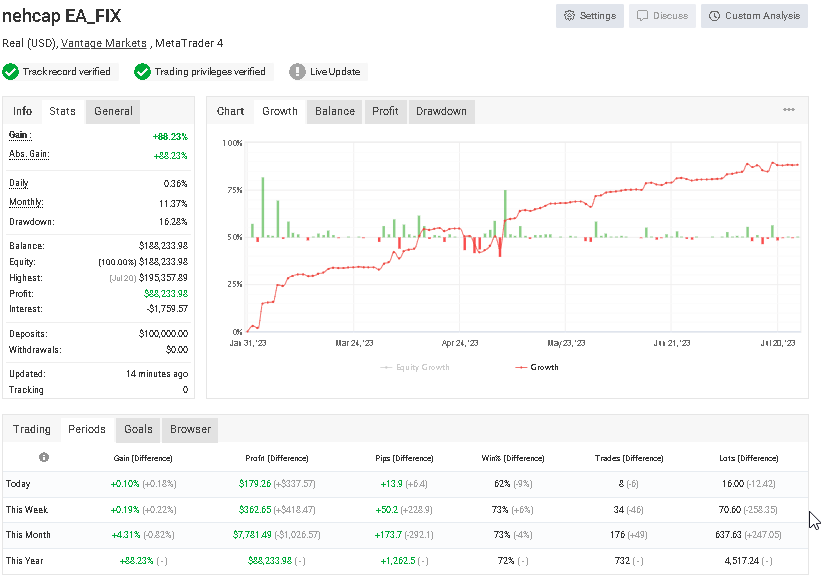Click the Settings gear button
Viewport: 824px width, 588px height.
click(590, 16)
